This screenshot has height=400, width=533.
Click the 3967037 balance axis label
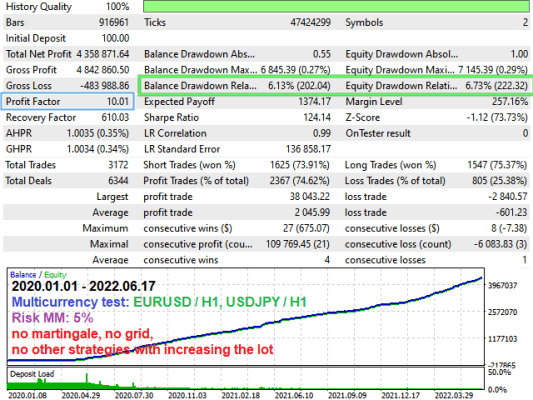502,285
